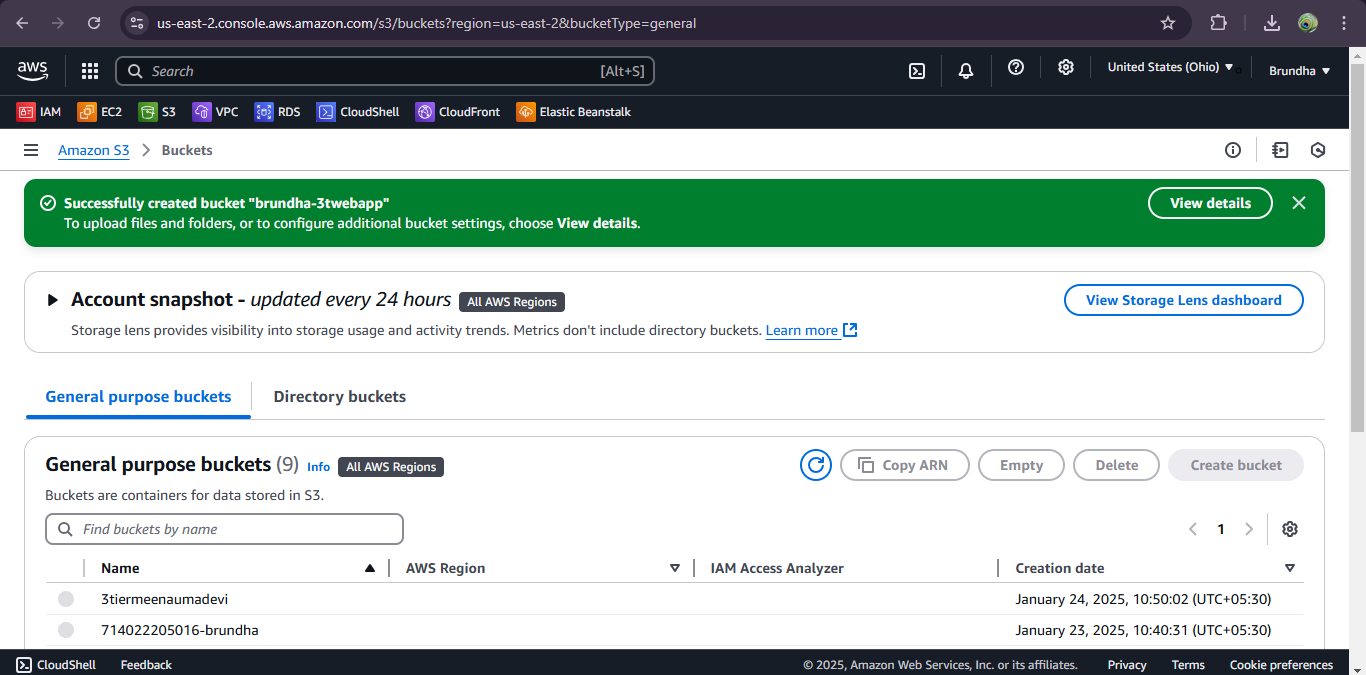Open the settings gear in top bar

(1066, 67)
